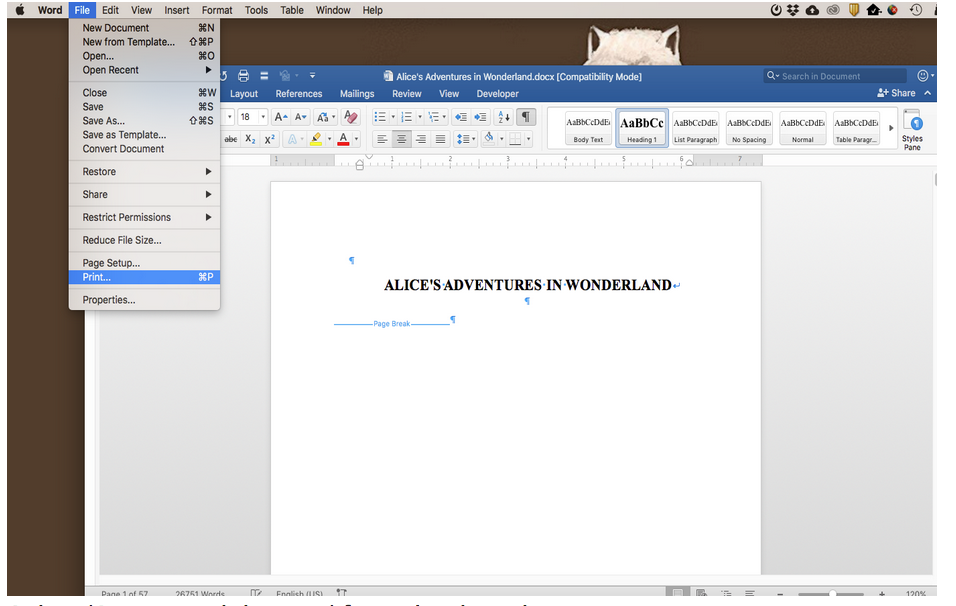Click the Dropbox icon in the menu bar
Image resolution: width=956 pixels, height=606 pixels.
pos(793,10)
